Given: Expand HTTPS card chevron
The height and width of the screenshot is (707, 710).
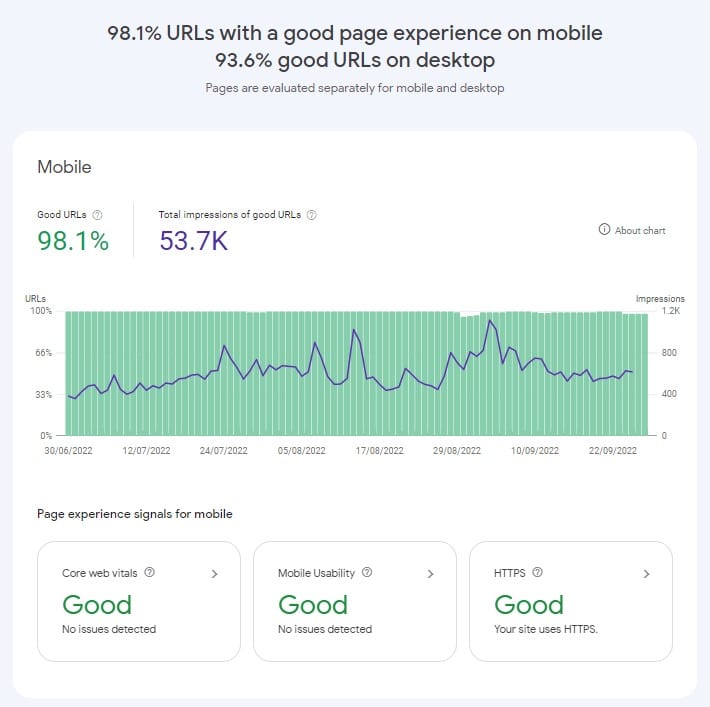Looking at the screenshot, I should point(647,574).
